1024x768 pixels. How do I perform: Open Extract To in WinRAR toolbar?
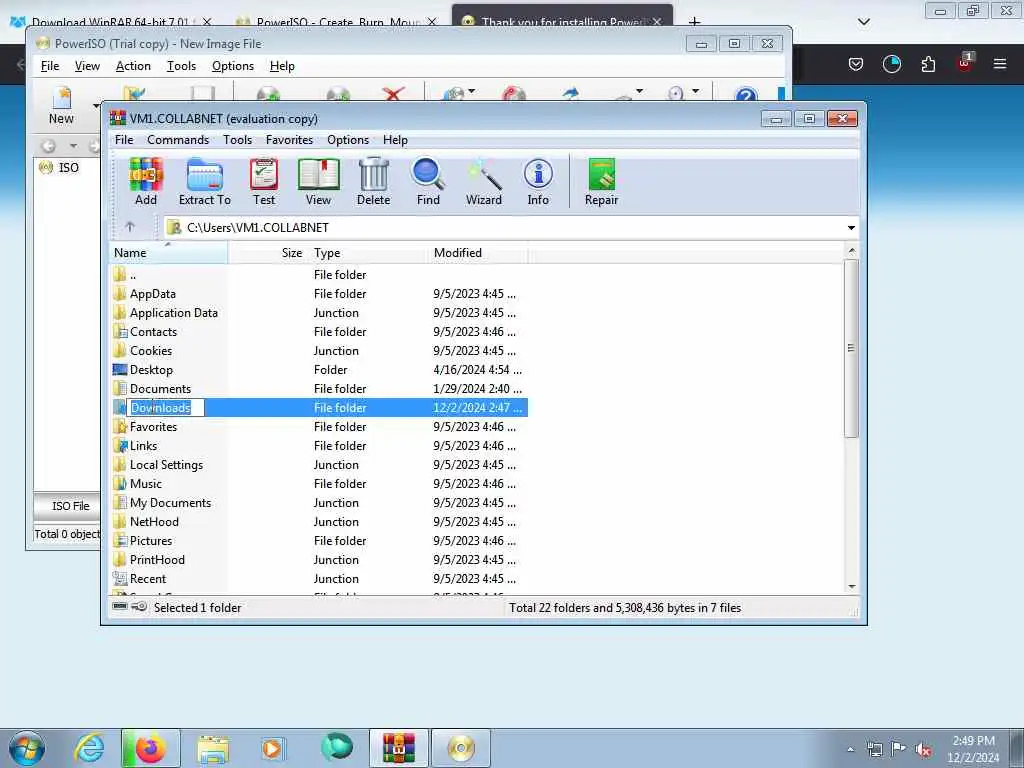(x=204, y=182)
